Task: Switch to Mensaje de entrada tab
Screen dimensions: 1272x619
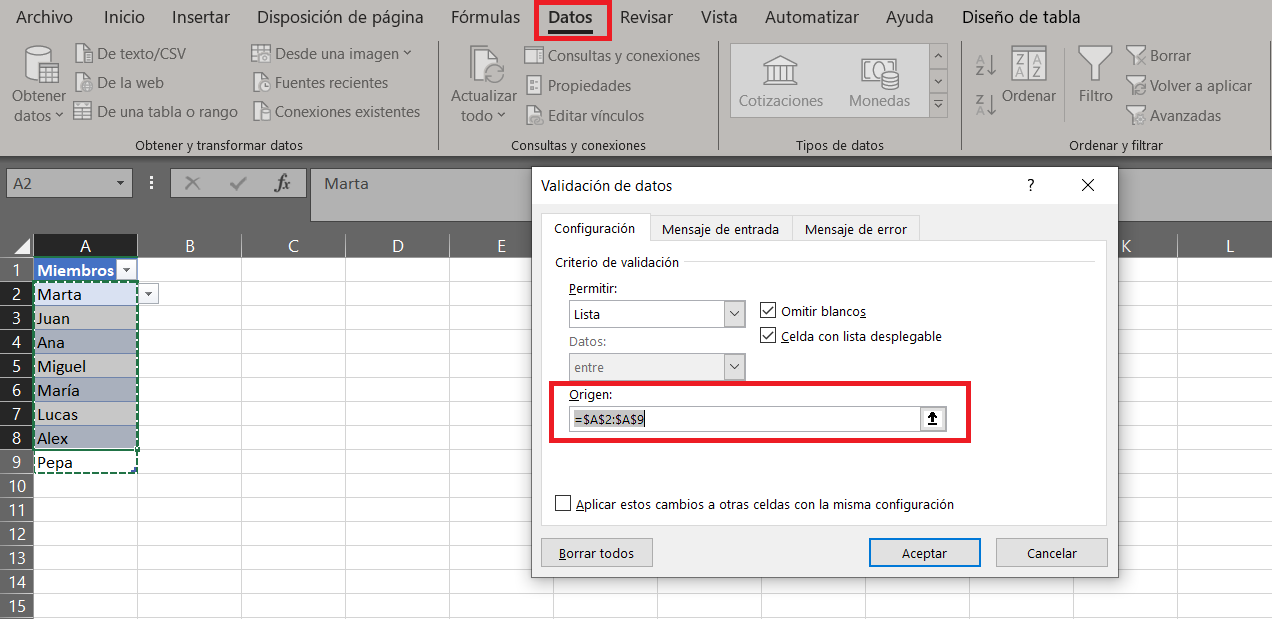Action: click(x=720, y=229)
